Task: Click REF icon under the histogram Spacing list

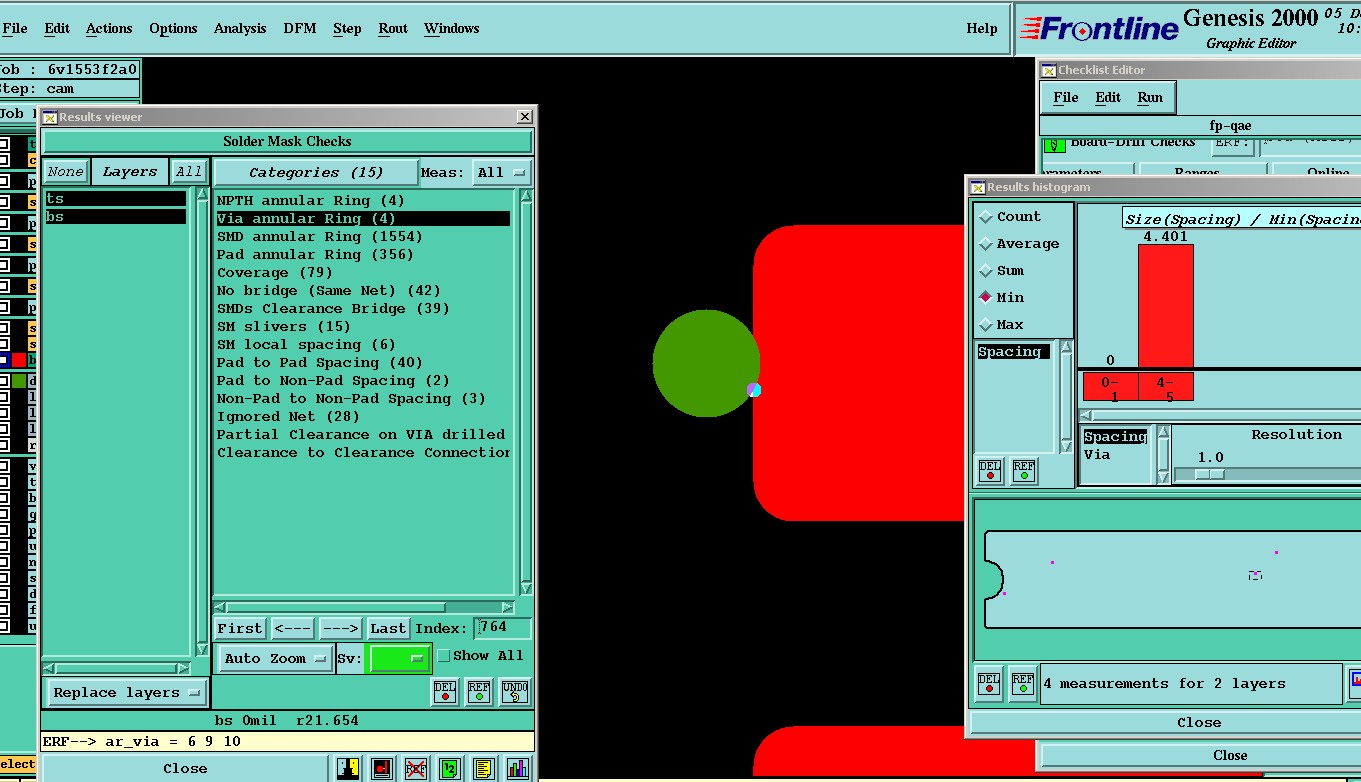Action: point(1024,471)
